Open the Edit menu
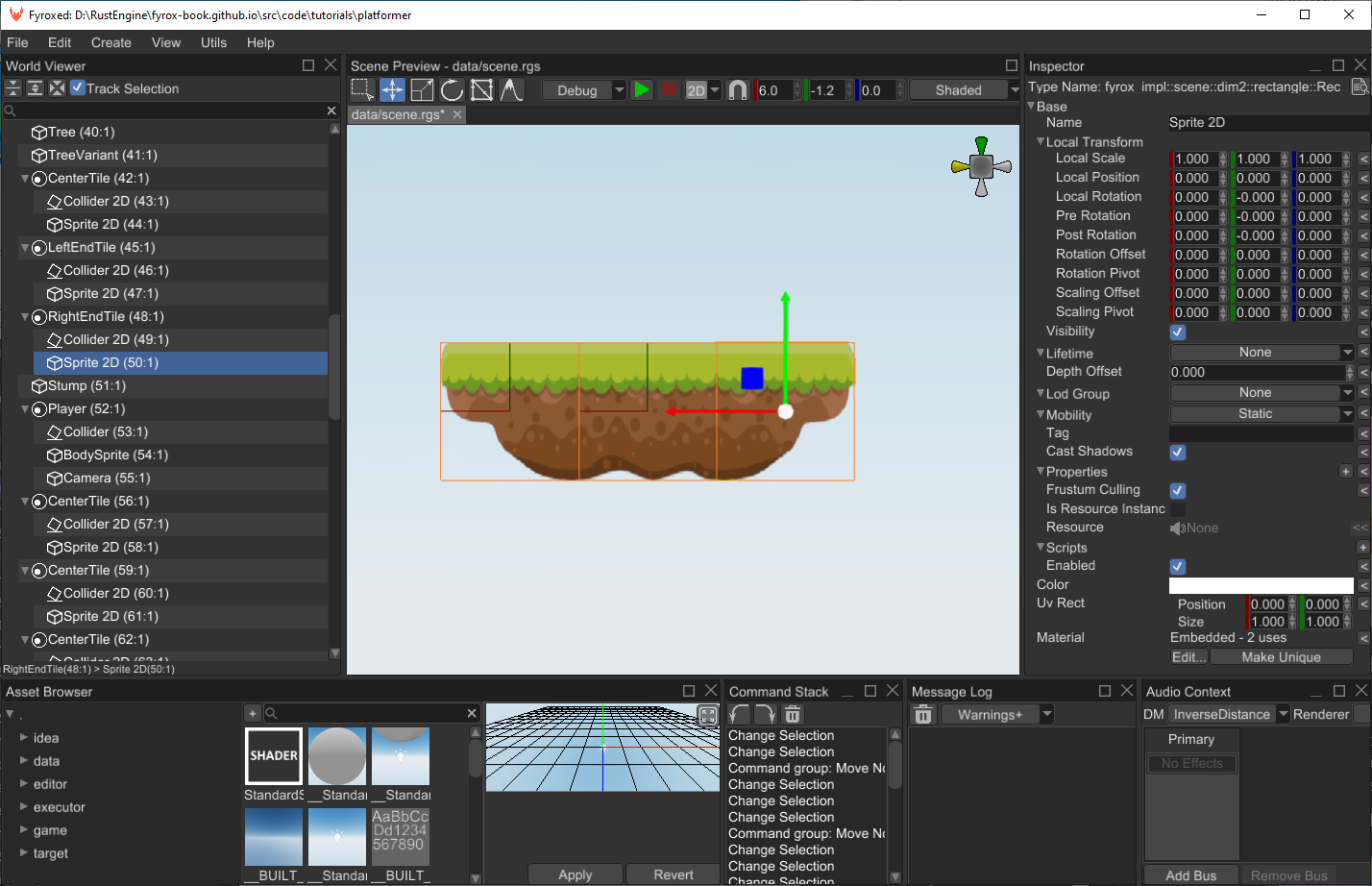The height and width of the screenshot is (886, 1372). (x=60, y=42)
